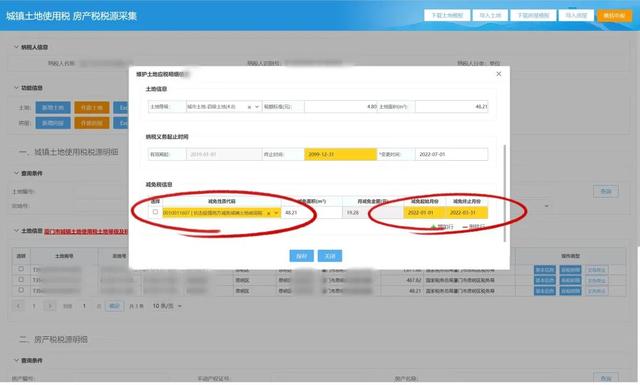
Task: Click the dialog's vertical scrollbar
Action: pos(505,193)
